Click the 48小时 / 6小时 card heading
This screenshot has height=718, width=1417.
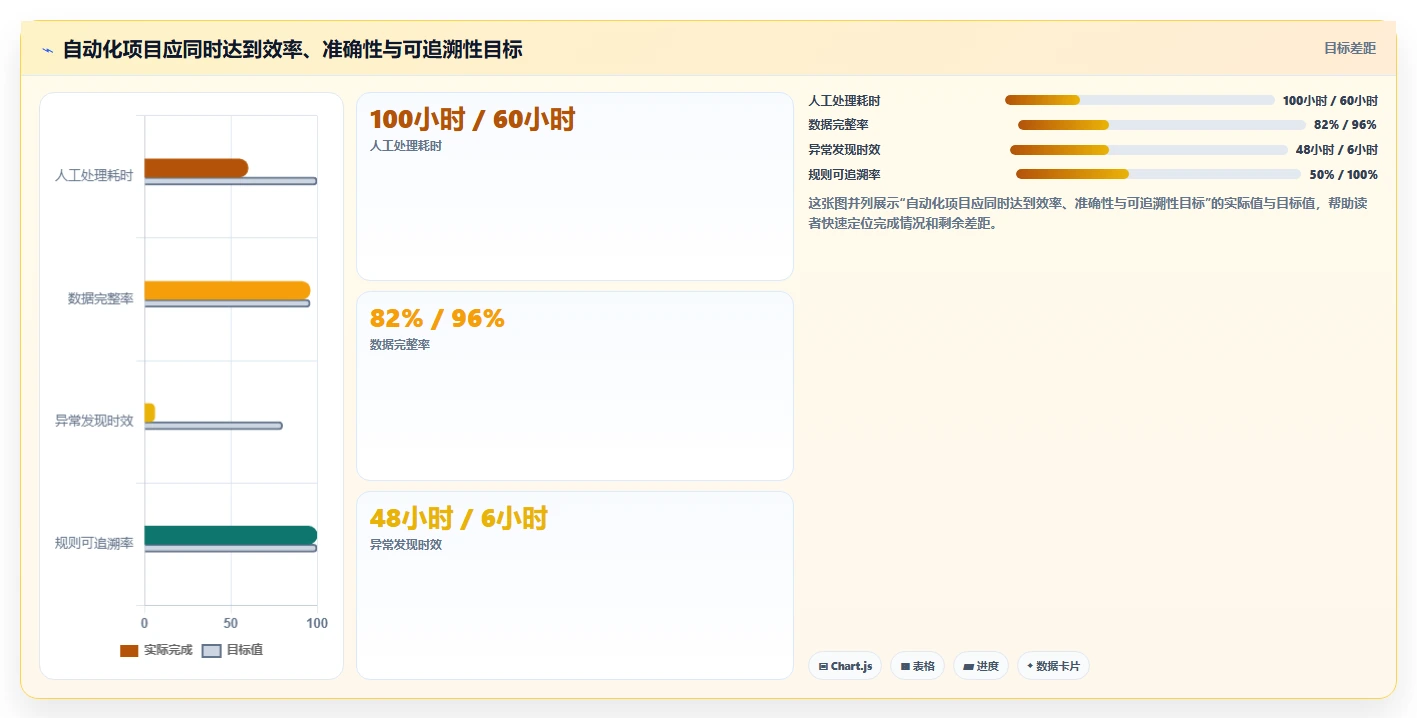[458, 518]
